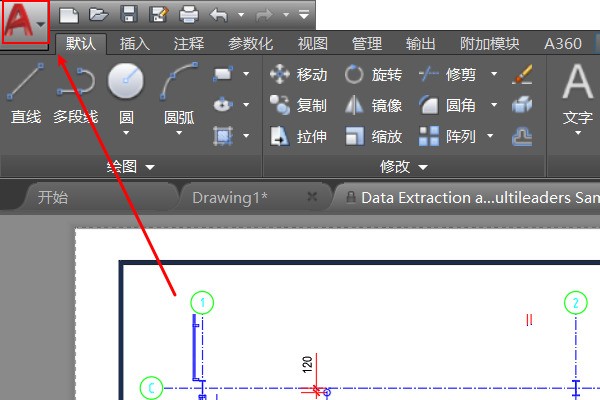Select the ellipse draw tool
This screenshot has height=400, width=600.
[223, 104]
